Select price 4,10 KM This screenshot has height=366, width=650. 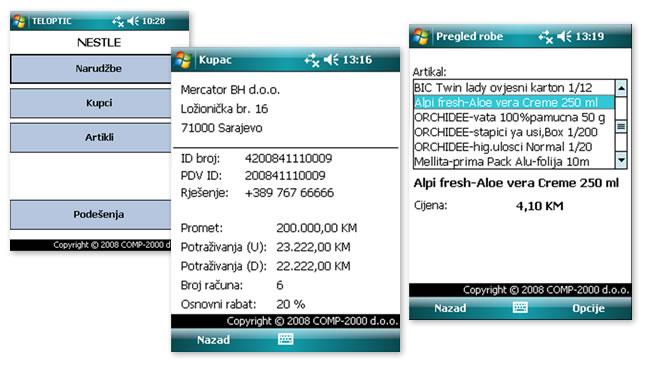tap(539, 206)
